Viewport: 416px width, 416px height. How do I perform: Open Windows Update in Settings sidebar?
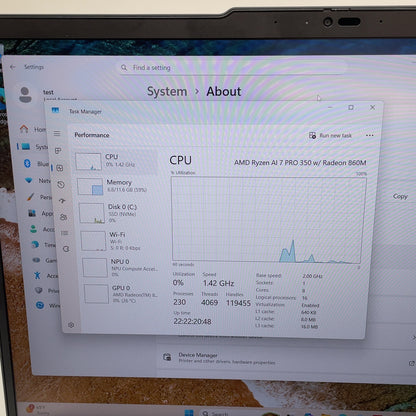click(49, 305)
